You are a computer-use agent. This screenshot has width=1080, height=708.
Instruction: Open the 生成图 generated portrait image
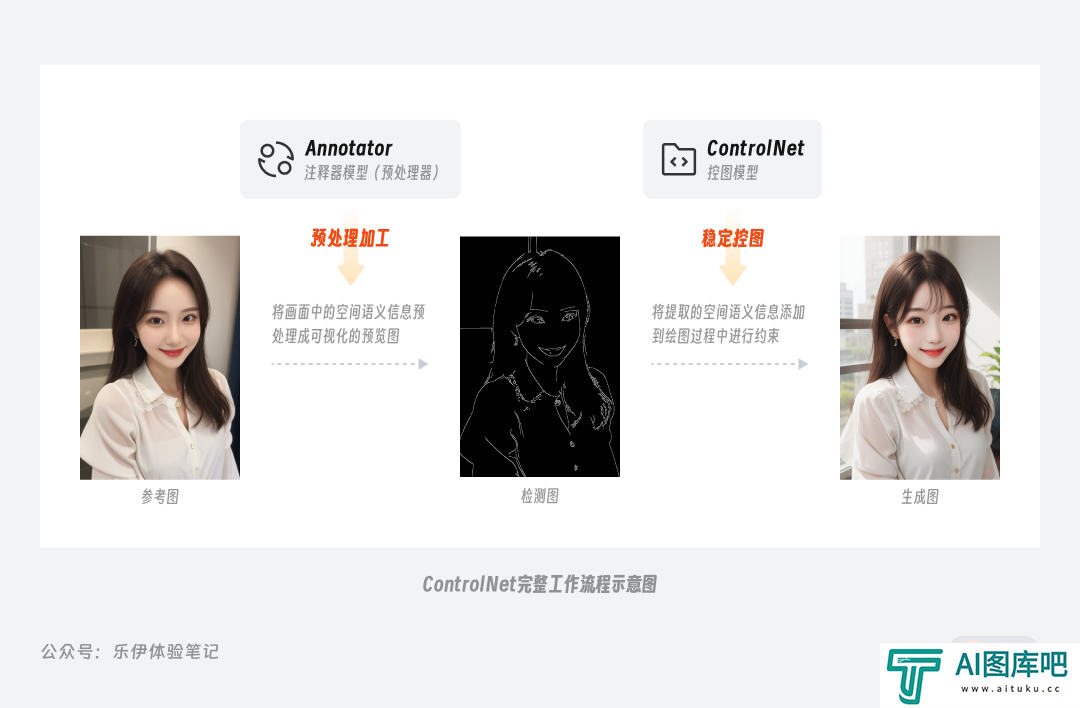point(920,357)
